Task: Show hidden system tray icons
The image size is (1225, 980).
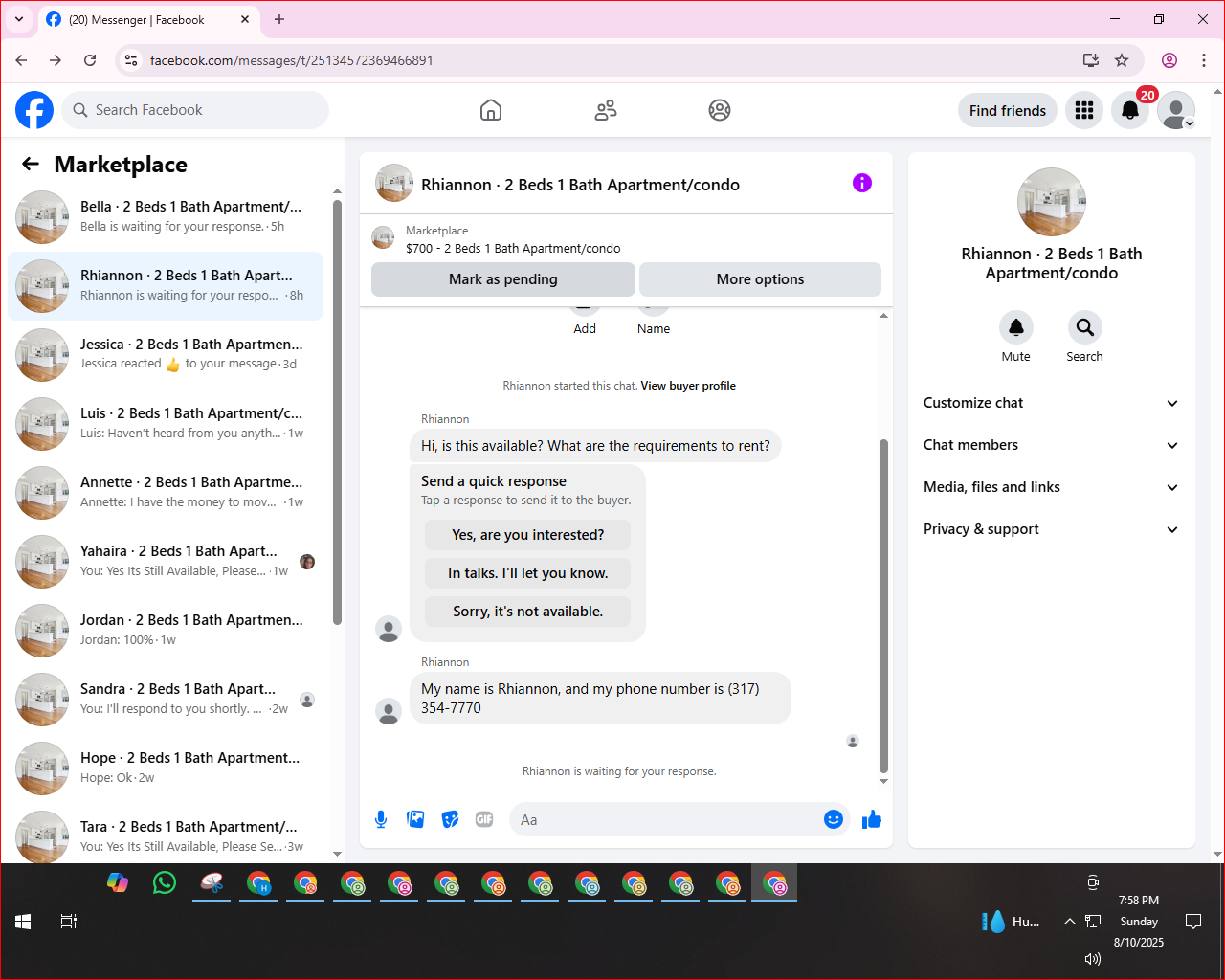Action: (1069, 922)
